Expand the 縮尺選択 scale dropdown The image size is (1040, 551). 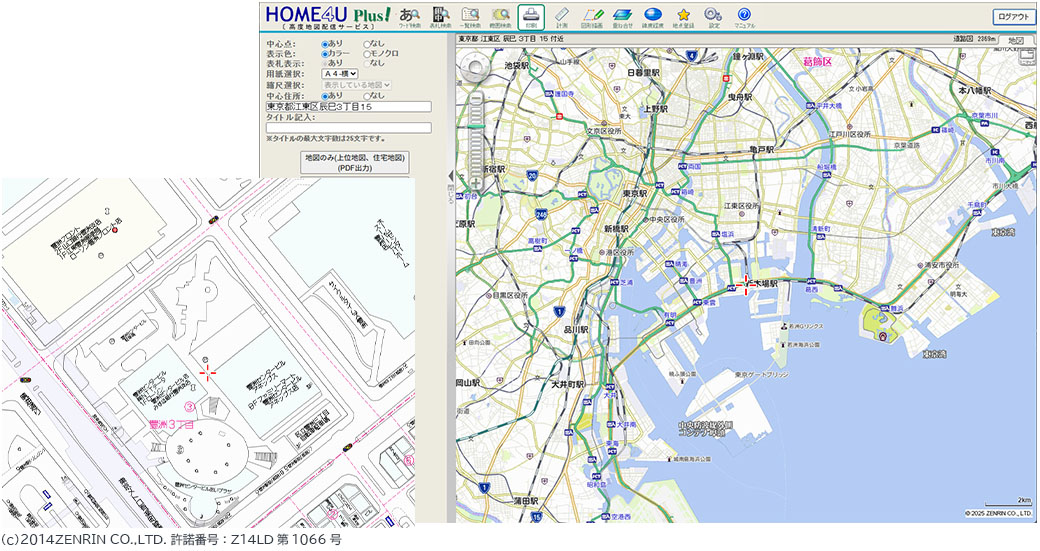pos(356,85)
